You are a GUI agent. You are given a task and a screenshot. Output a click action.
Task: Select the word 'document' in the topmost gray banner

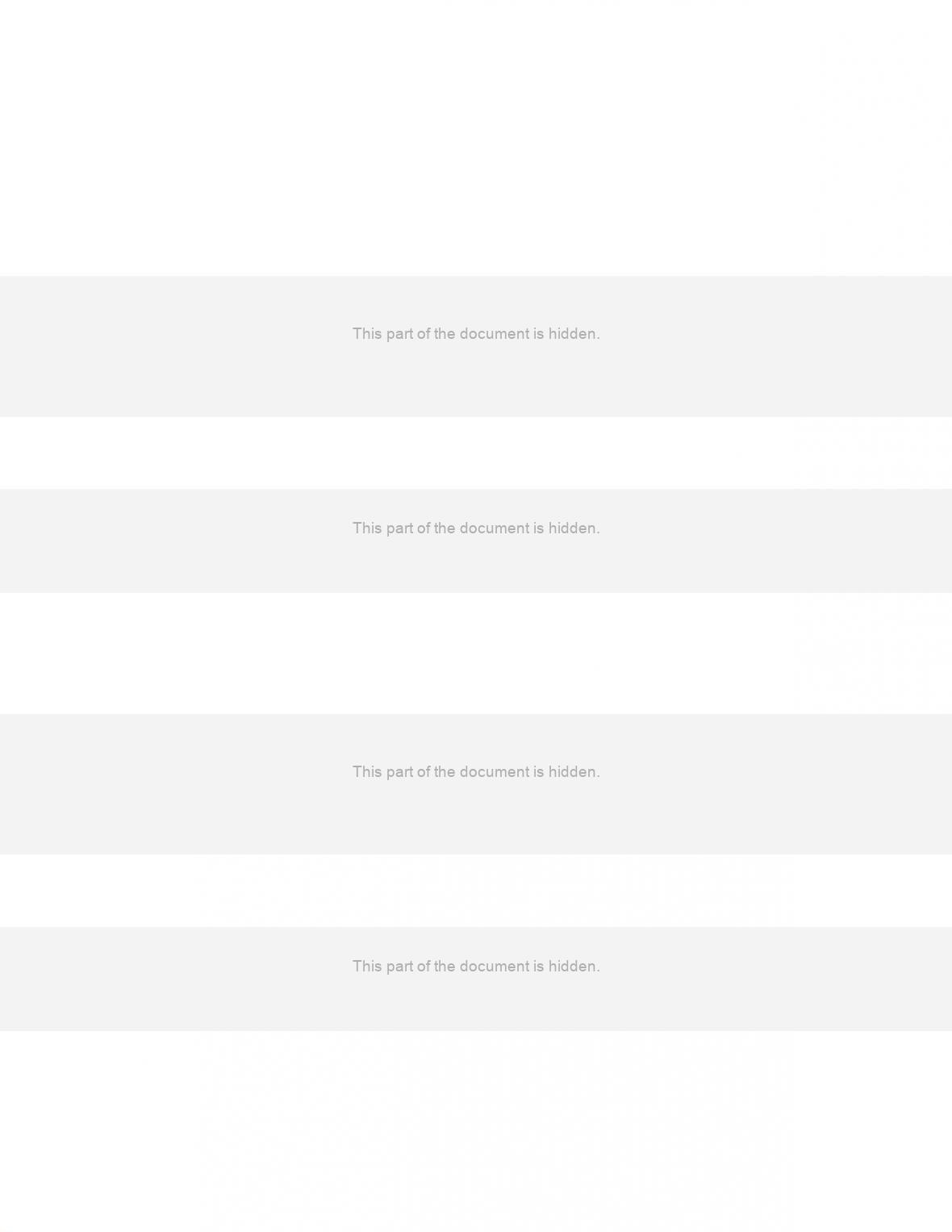494,334
